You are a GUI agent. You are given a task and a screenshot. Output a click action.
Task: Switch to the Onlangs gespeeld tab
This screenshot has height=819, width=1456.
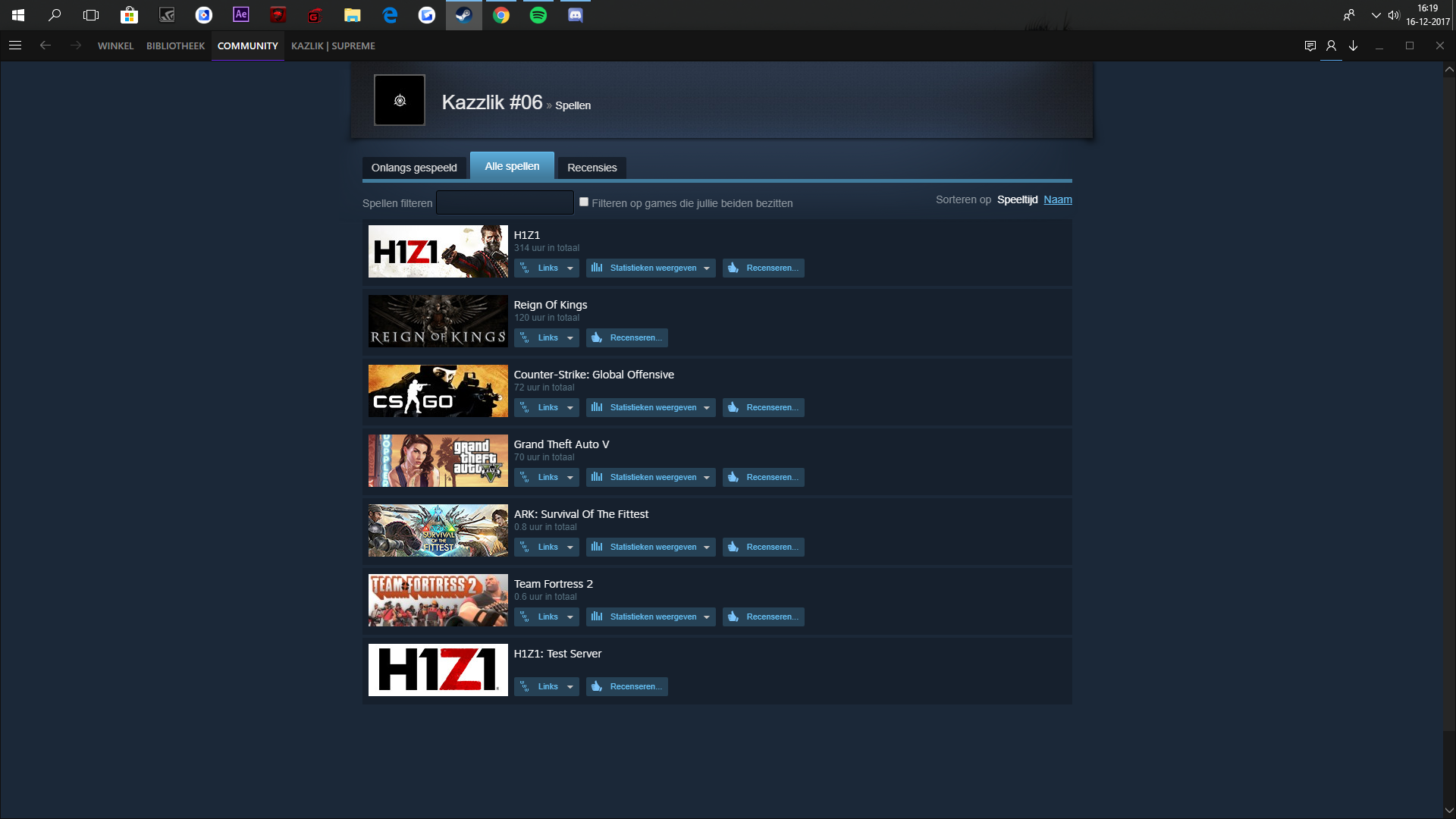(x=414, y=168)
